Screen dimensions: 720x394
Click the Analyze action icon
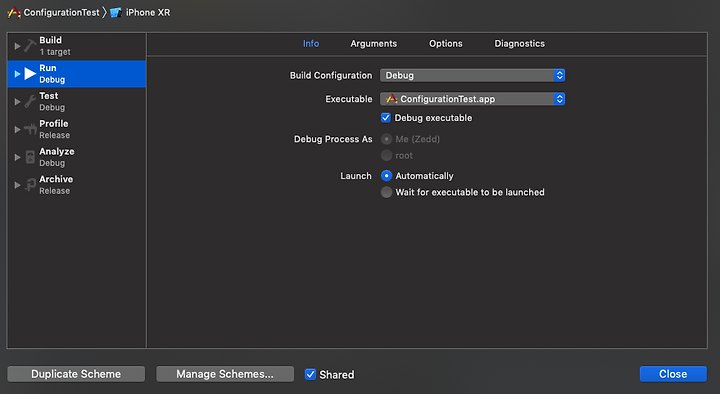tap(30, 157)
